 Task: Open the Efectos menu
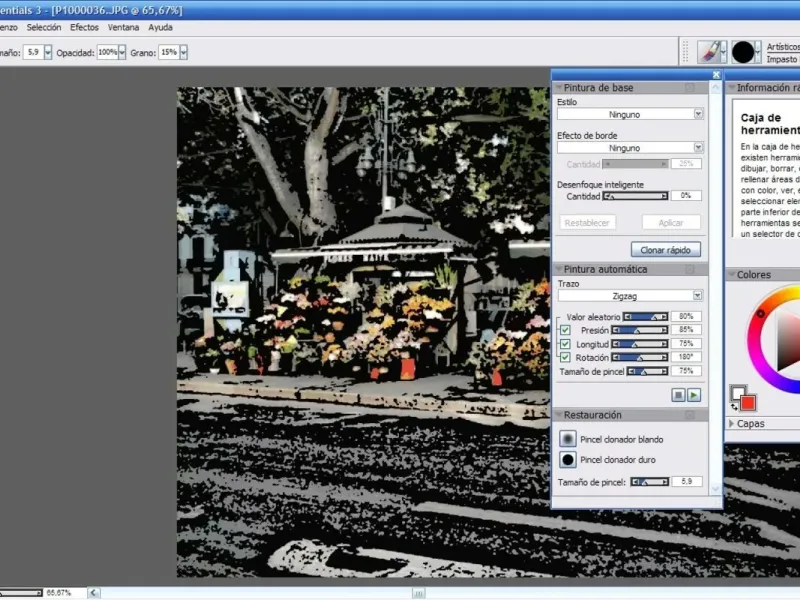click(x=84, y=27)
